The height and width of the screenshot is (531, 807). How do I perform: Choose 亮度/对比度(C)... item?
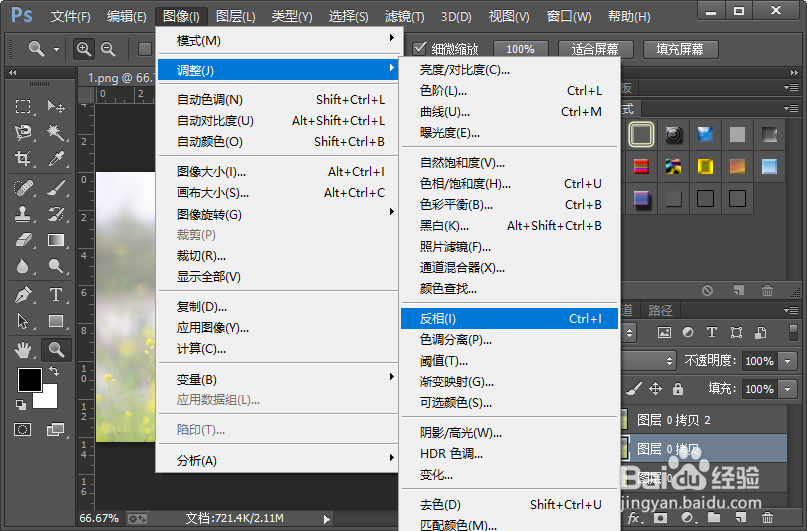pyautogui.click(x=509, y=69)
